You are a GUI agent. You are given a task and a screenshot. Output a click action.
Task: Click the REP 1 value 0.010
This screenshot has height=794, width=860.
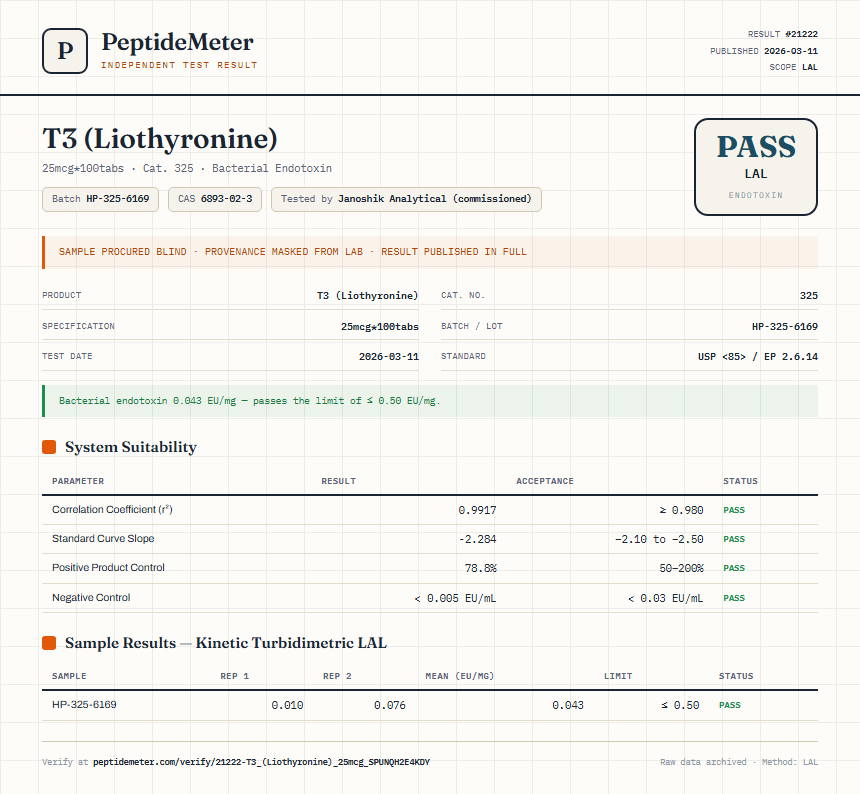coord(287,706)
